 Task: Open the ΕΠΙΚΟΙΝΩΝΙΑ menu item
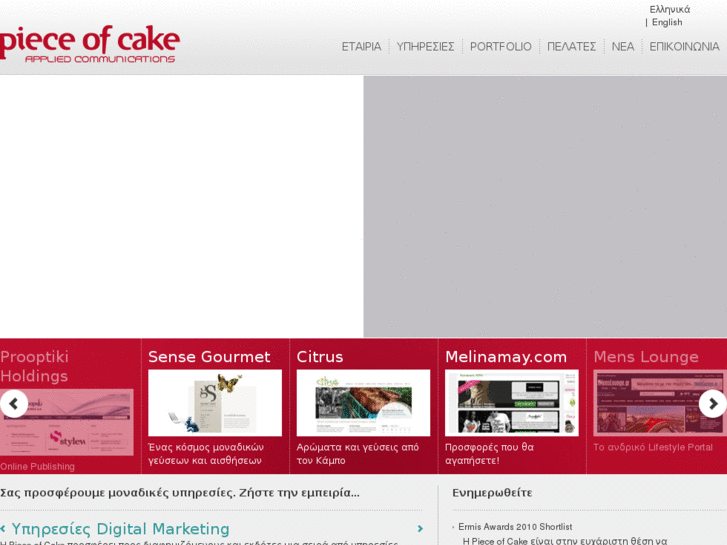(x=684, y=46)
